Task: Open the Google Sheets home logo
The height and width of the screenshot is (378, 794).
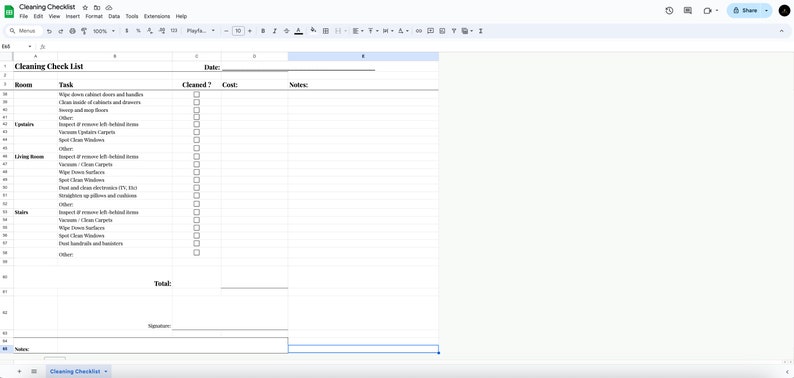Action: [x=9, y=11]
